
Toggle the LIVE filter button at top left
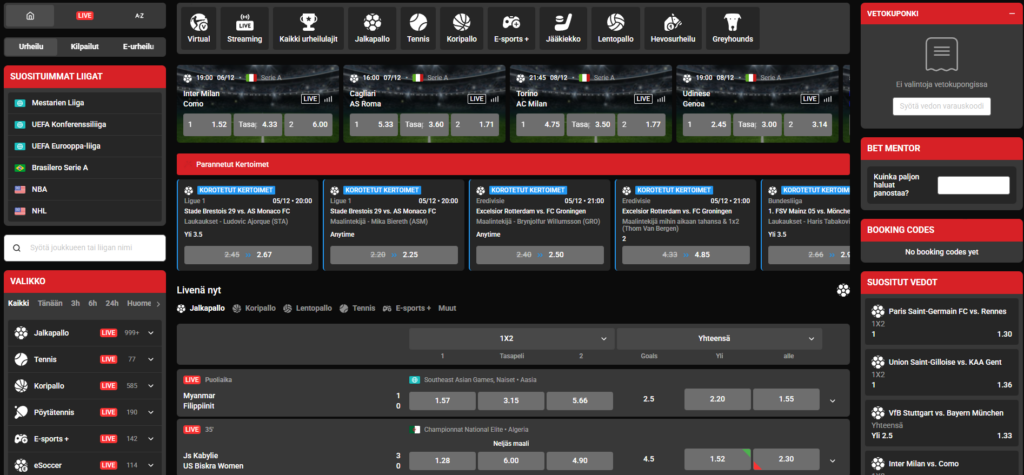coord(85,17)
